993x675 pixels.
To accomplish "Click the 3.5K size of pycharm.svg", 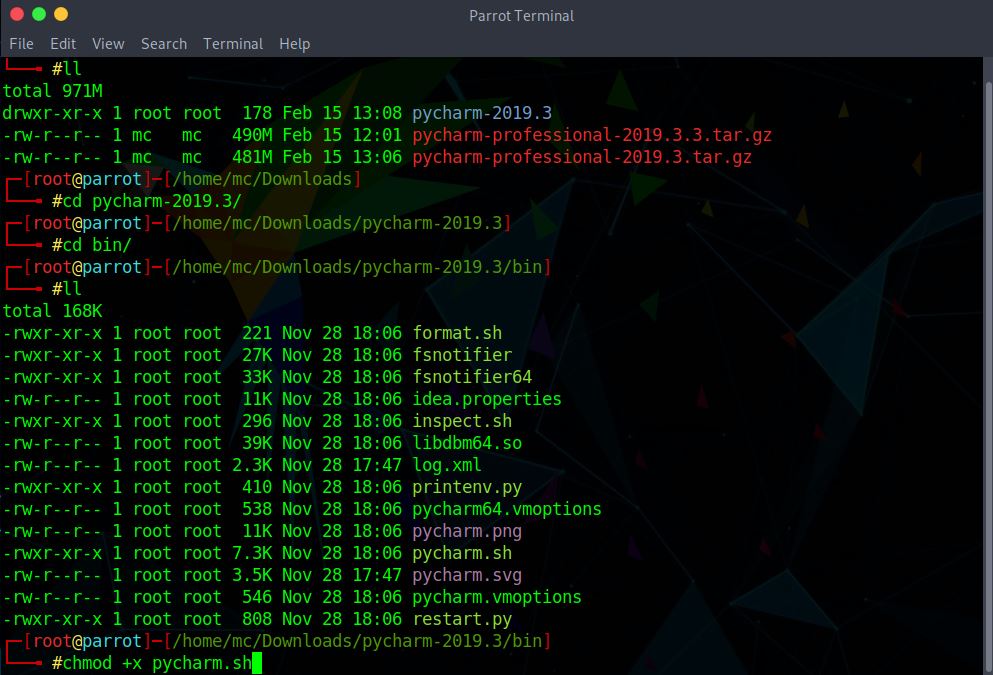I will [252, 575].
